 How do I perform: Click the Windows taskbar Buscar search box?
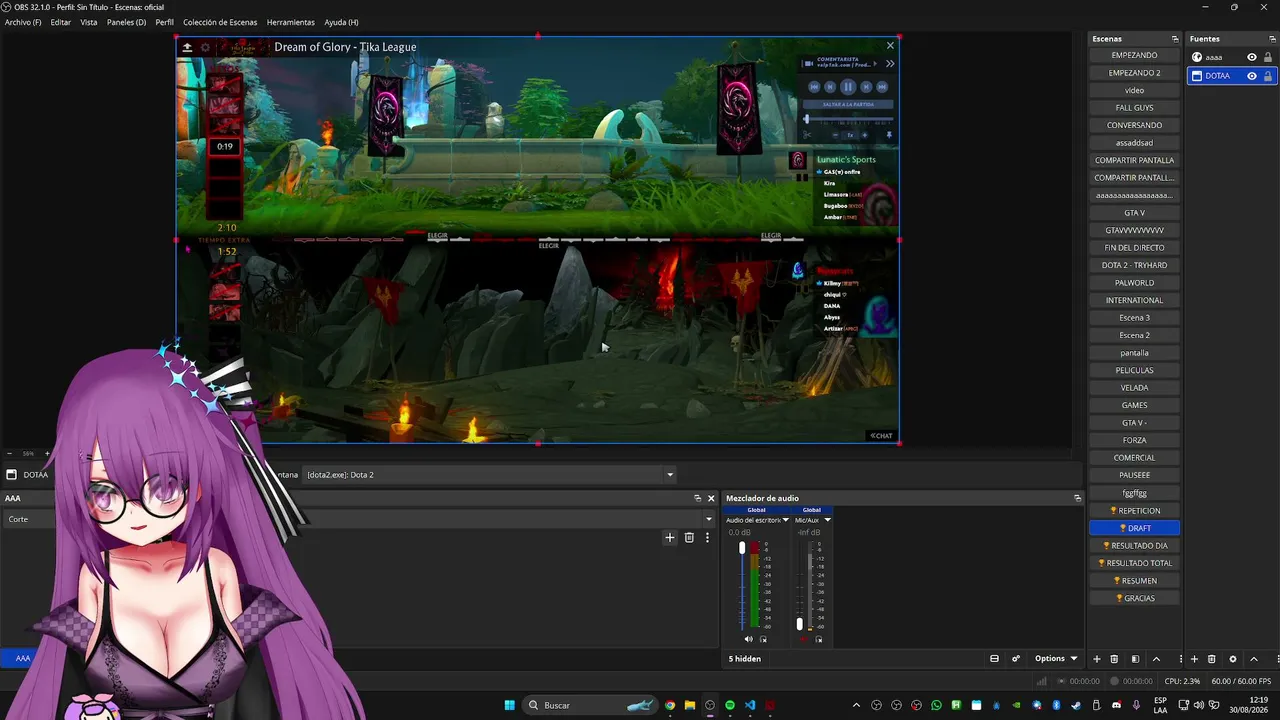coord(592,705)
